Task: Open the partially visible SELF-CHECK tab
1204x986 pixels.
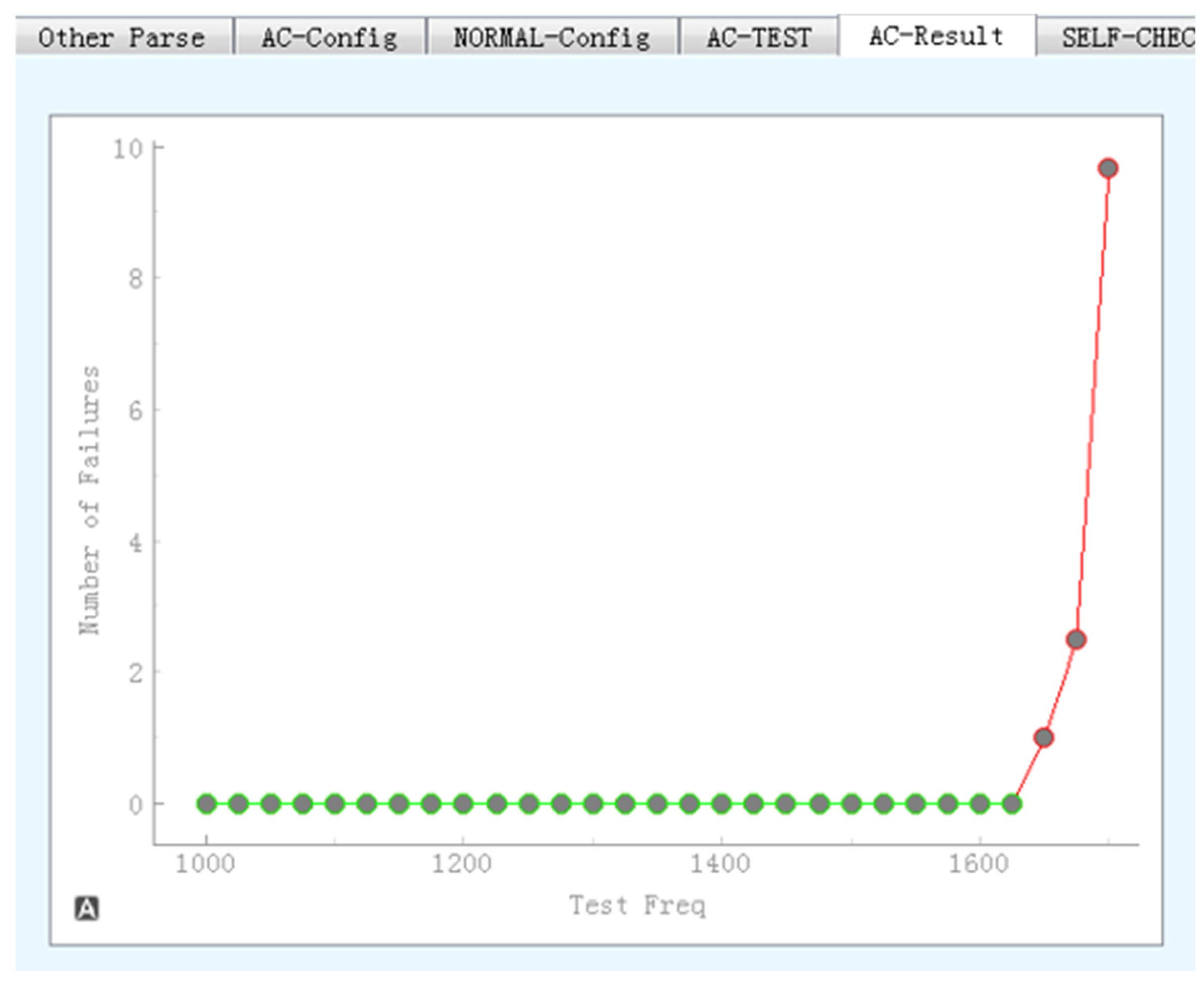Action: pyautogui.click(x=1127, y=37)
